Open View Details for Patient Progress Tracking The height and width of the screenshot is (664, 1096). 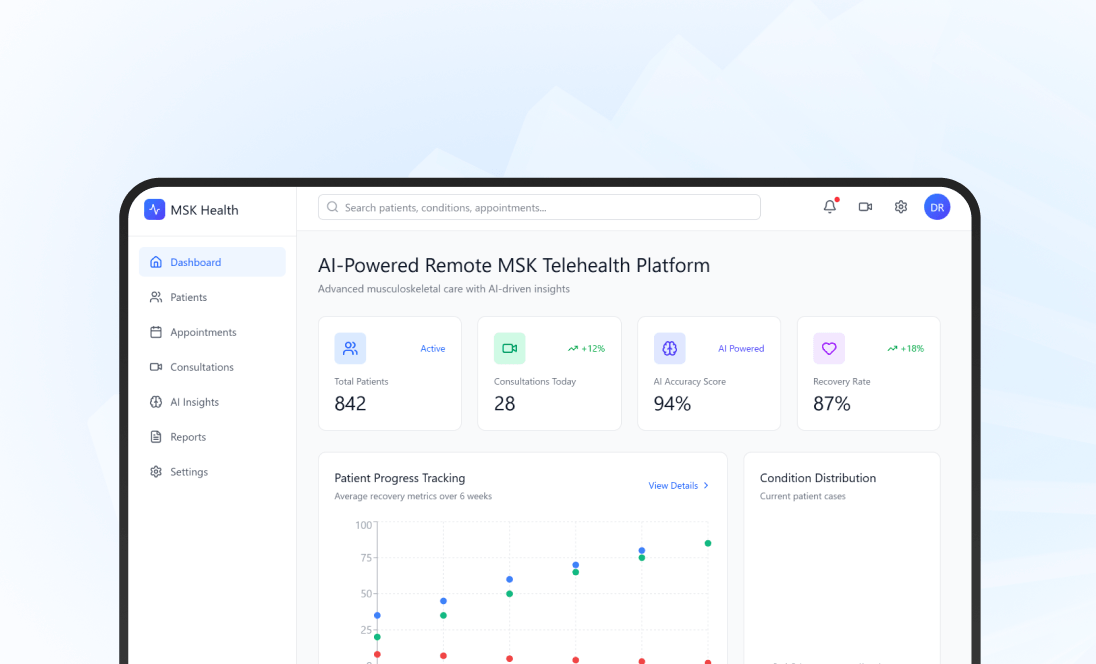[678, 485]
